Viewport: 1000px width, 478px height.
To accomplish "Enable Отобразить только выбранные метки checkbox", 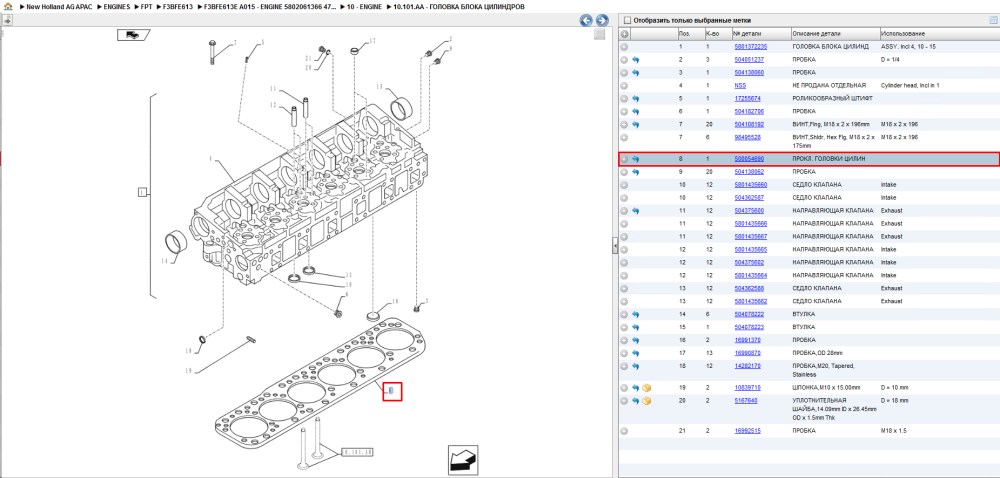I will coord(627,20).
